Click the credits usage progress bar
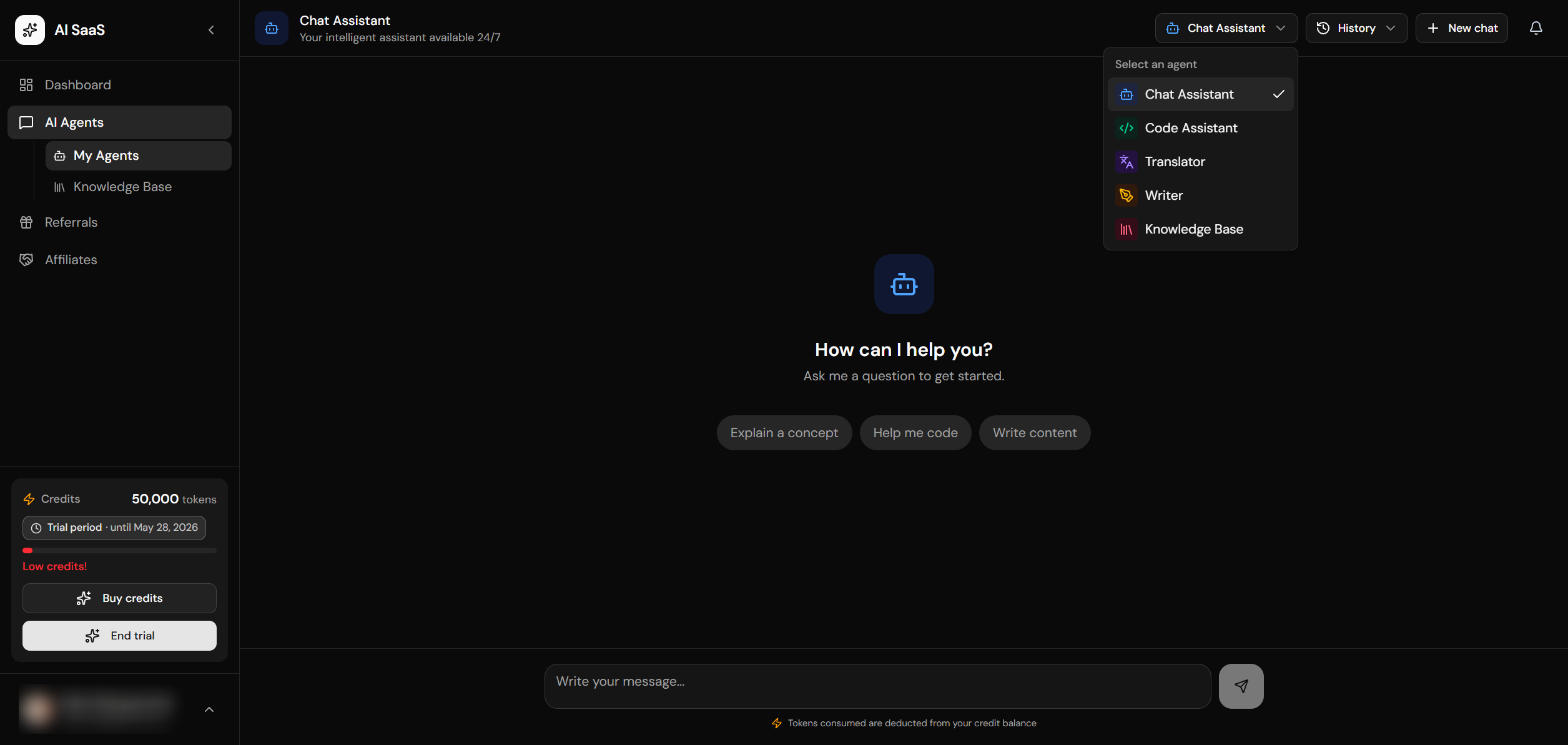This screenshot has height=745, width=1568. pos(119,551)
